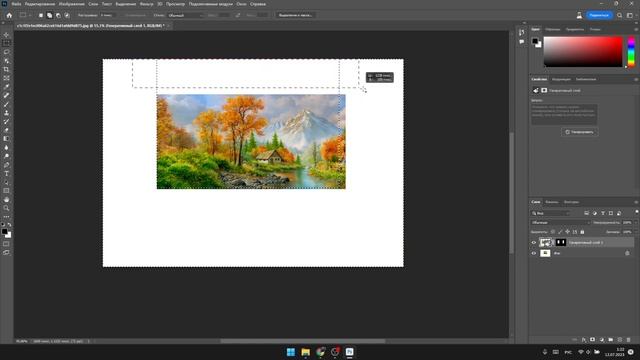The height and width of the screenshot is (360, 640).
Task: Change screen mode icon in toolbar
Action: (6, 253)
